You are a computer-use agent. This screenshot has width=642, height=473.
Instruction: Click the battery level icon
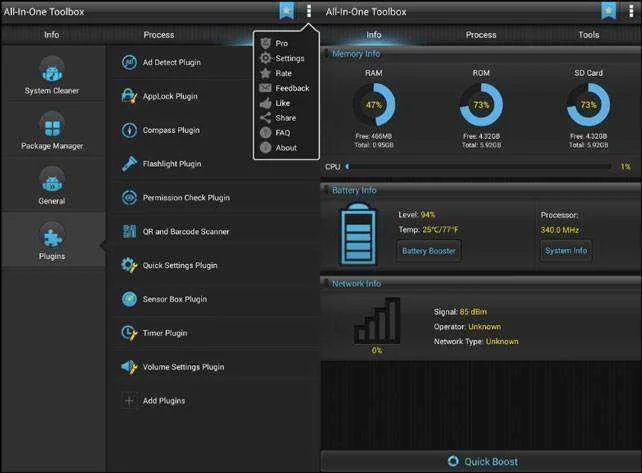[x=358, y=234]
